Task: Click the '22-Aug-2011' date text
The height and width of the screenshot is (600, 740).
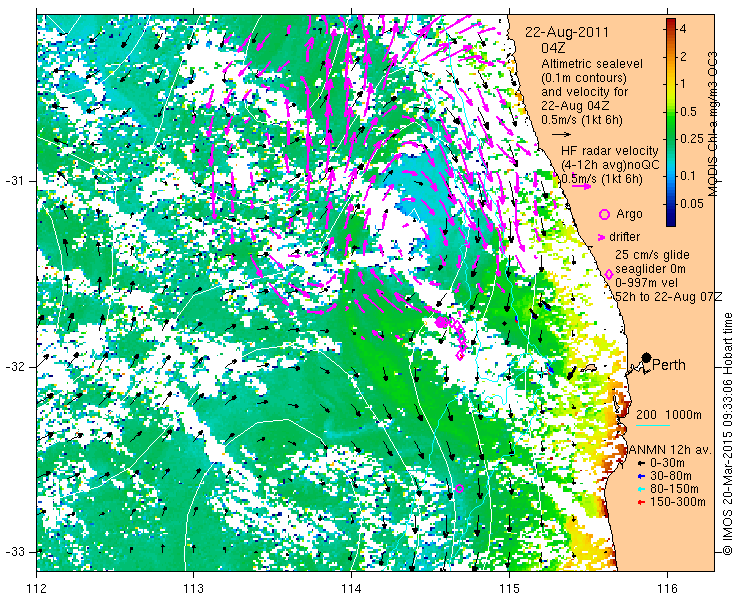Action: point(567,33)
